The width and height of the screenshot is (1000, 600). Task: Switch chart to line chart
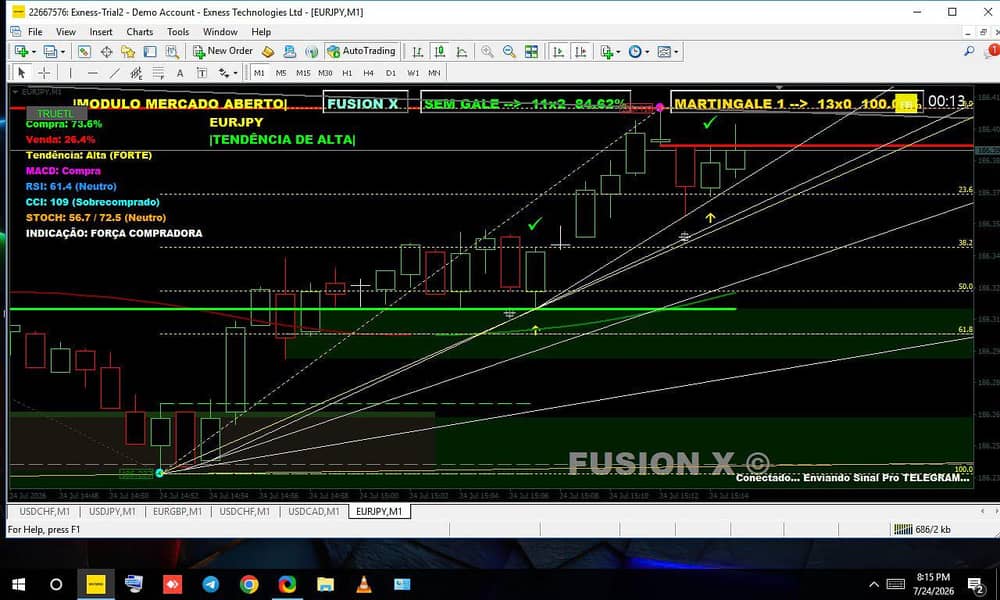pos(462,52)
